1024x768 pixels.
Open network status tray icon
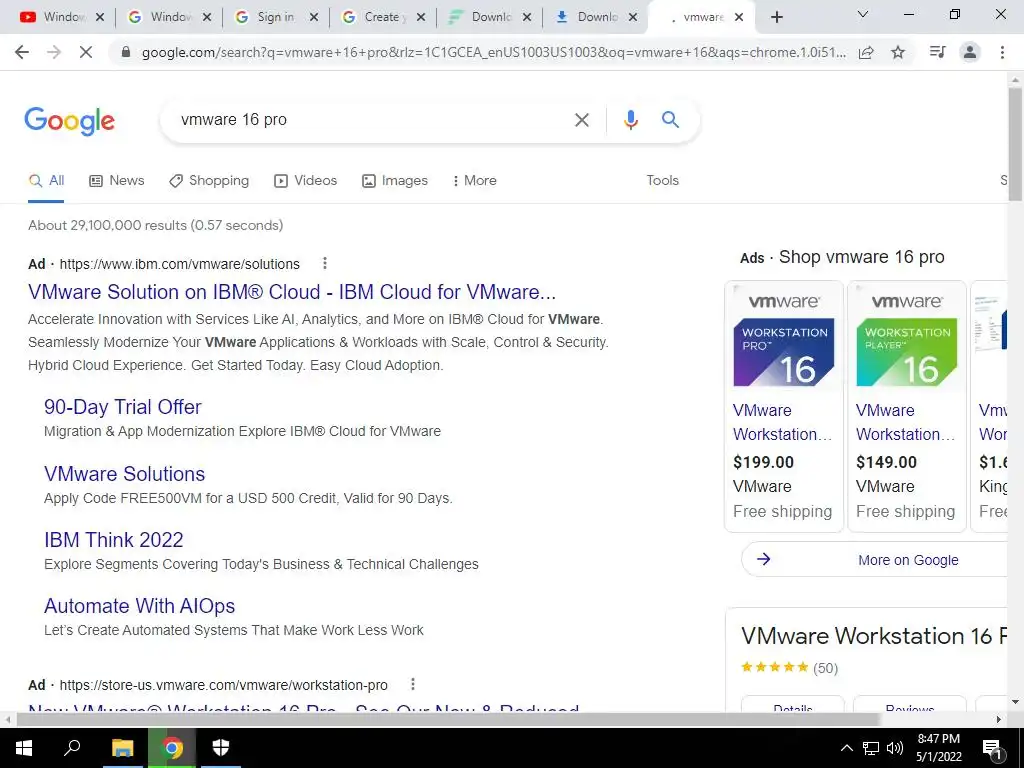click(871, 748)
